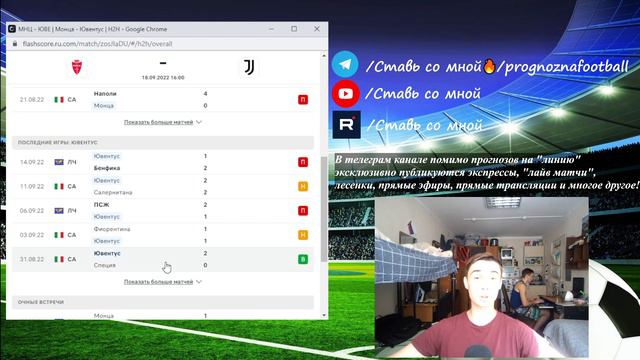Click Italy flag on 21.08.22 row
The width and height of the screenshot is (640, 360).
tap(59, 100)
